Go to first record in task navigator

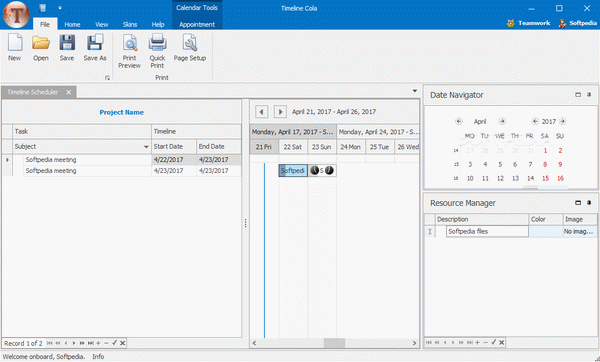pyautogui.click(x=49, y=343)
